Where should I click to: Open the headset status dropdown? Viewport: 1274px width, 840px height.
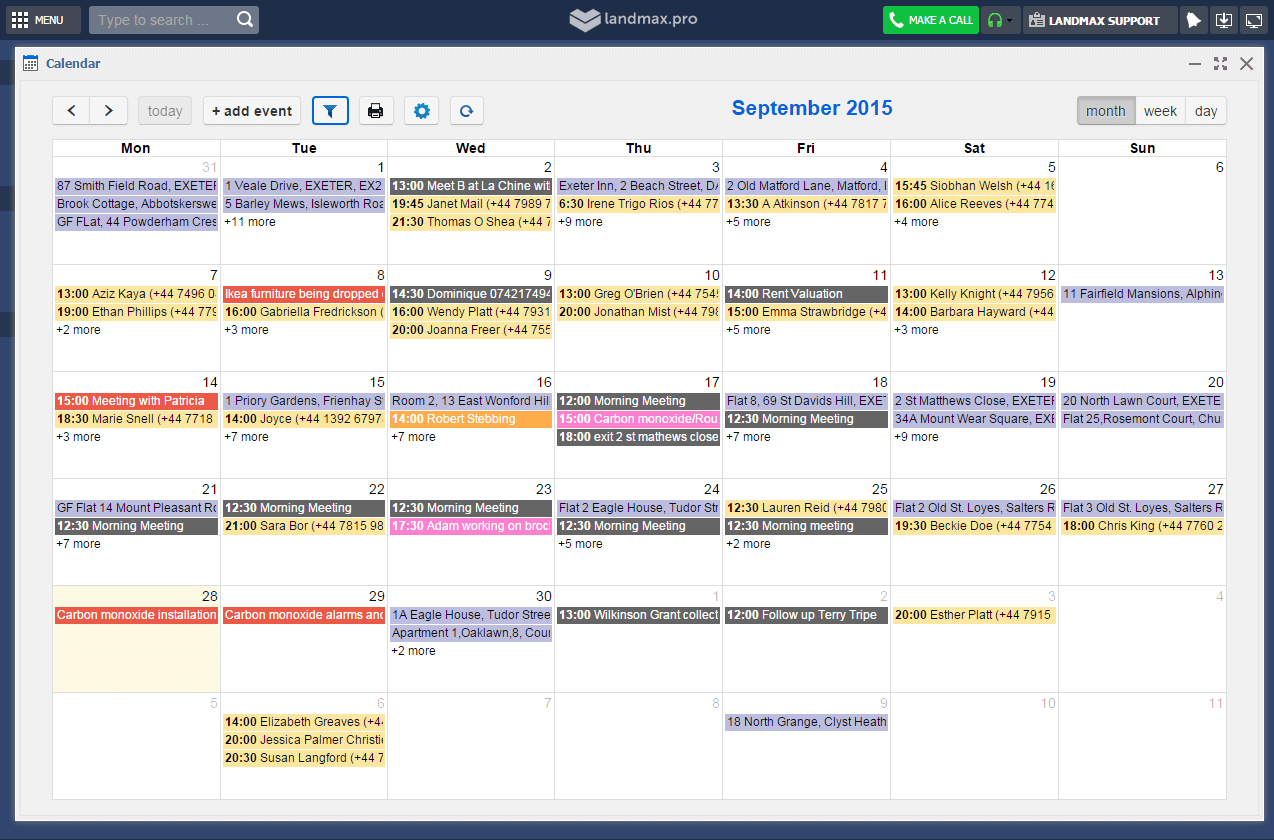1000,20
